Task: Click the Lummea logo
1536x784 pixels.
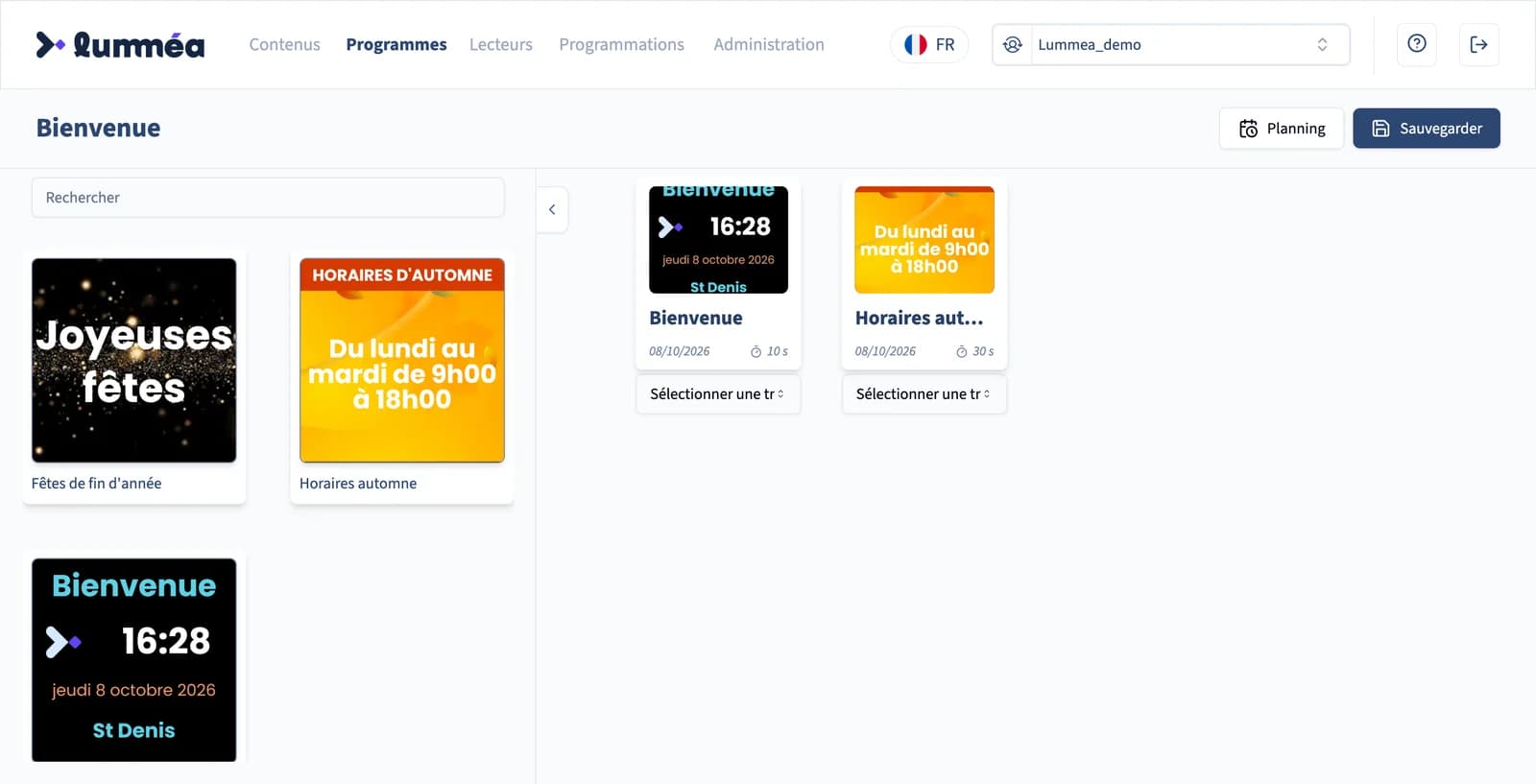Action: [x=120, y=44]
